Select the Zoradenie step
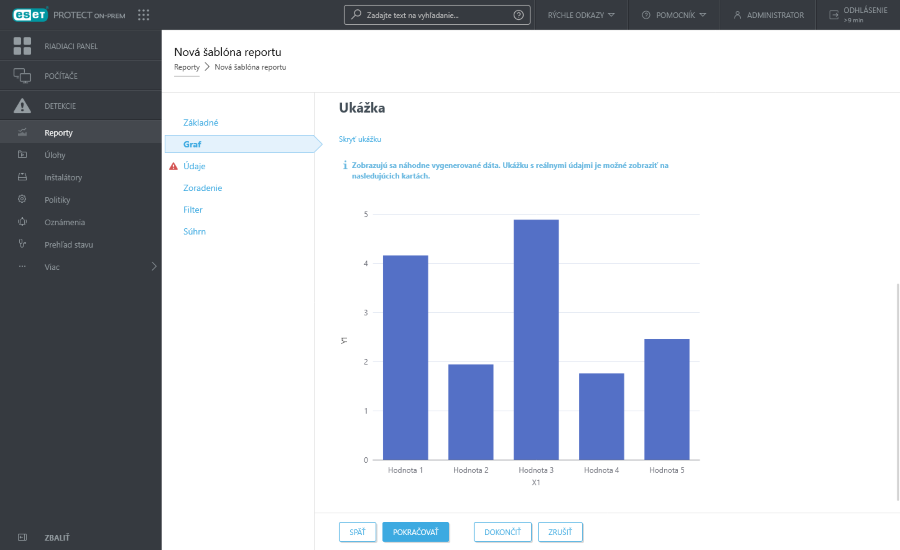900x550 pixels. (x=203, y=188)
